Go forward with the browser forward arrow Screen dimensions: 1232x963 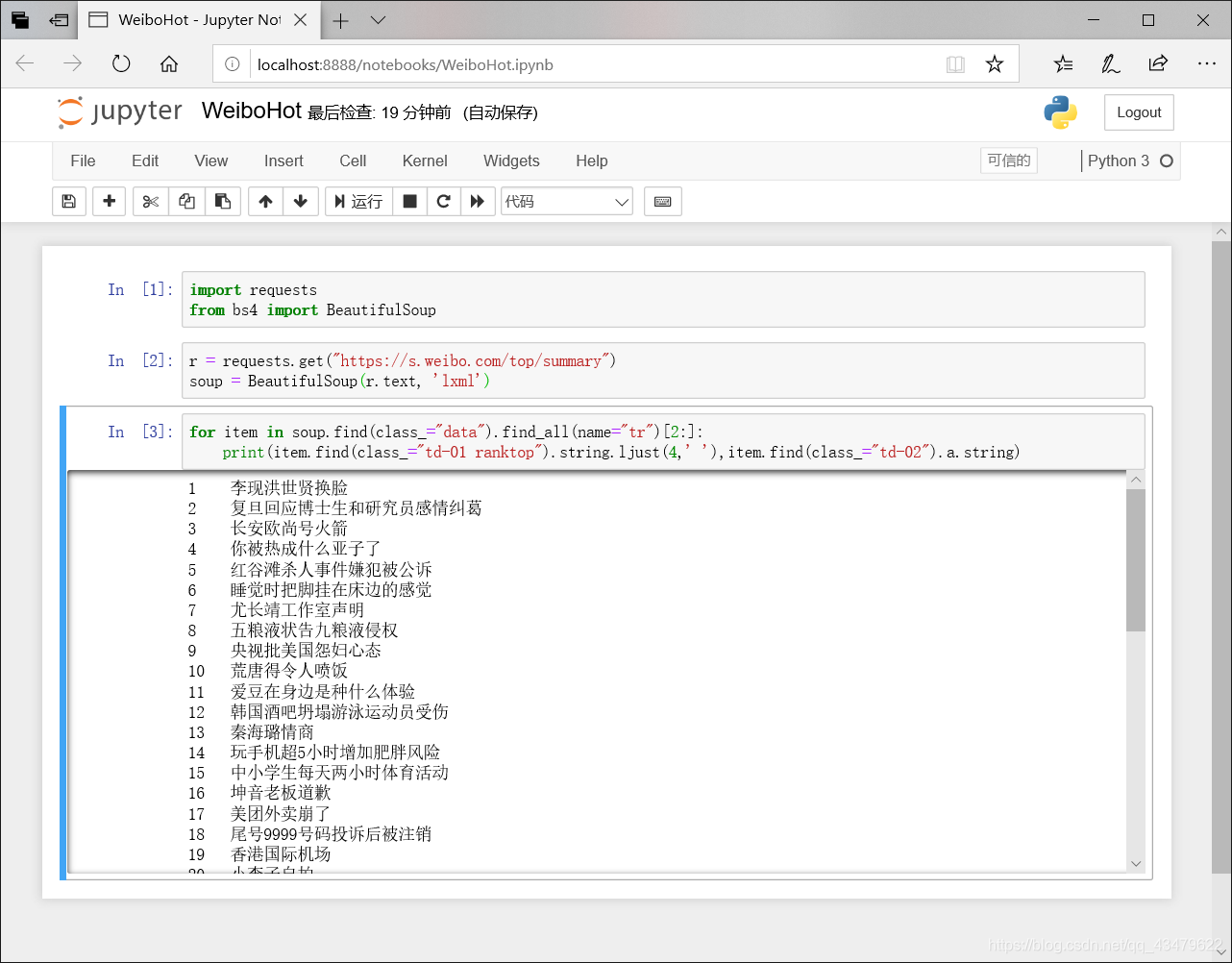73,64
